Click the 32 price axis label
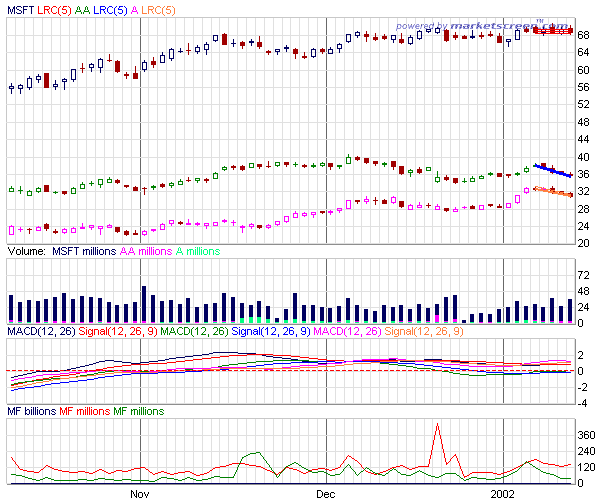 point(583,191)
